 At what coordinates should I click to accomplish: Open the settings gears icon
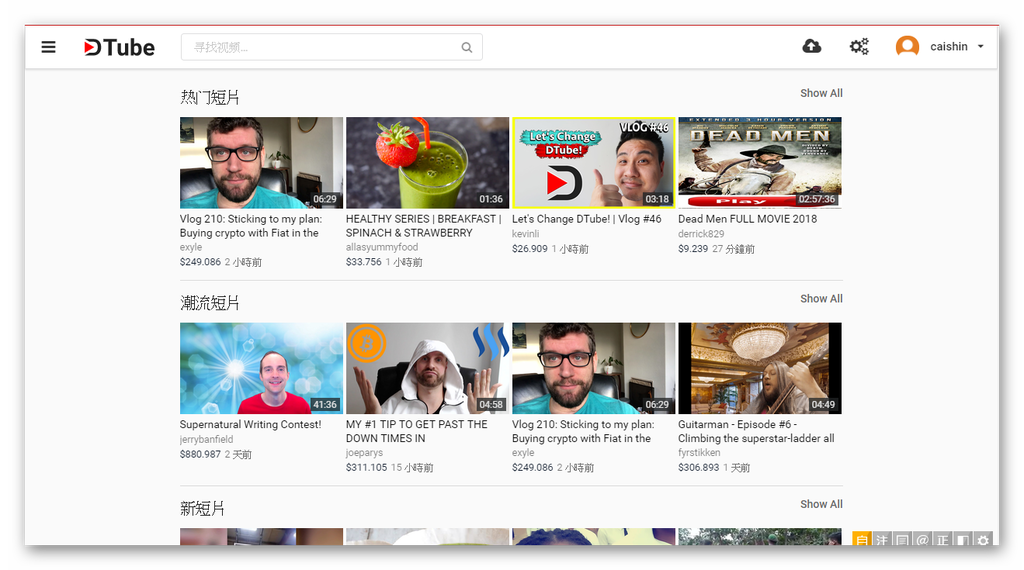point(859,46)
